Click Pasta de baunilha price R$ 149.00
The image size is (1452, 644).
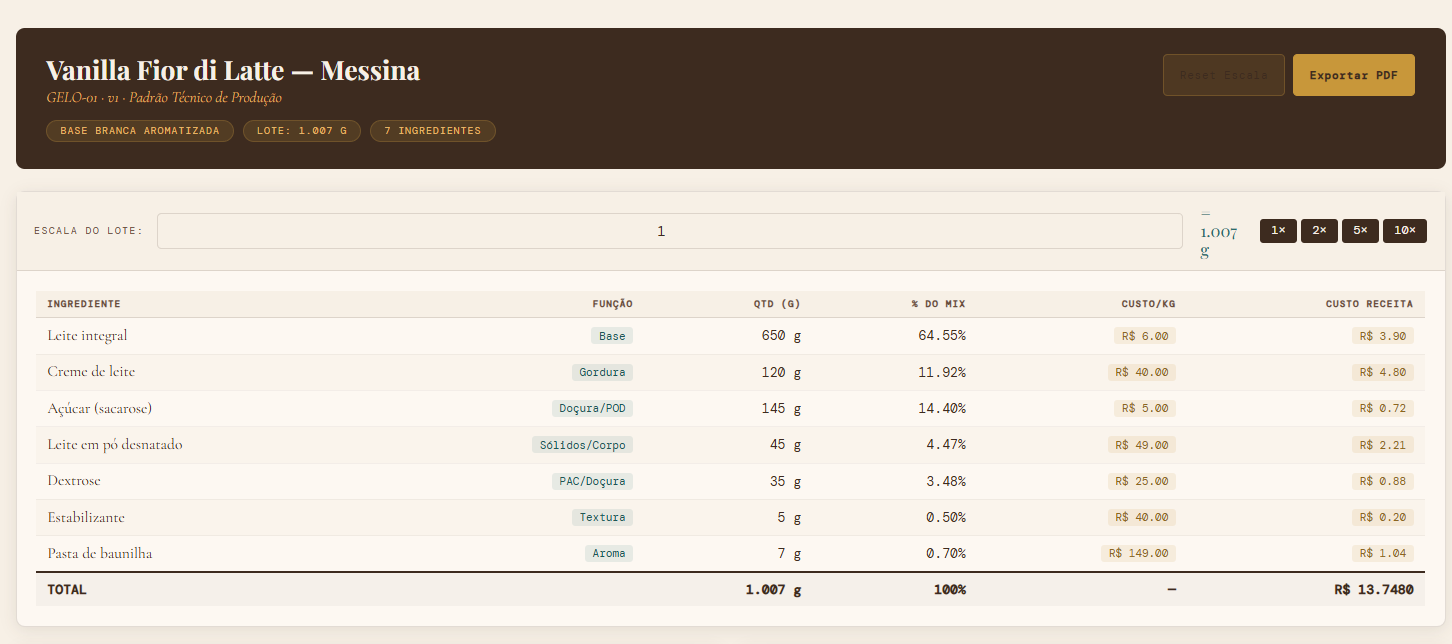[x=1138, y=554]
